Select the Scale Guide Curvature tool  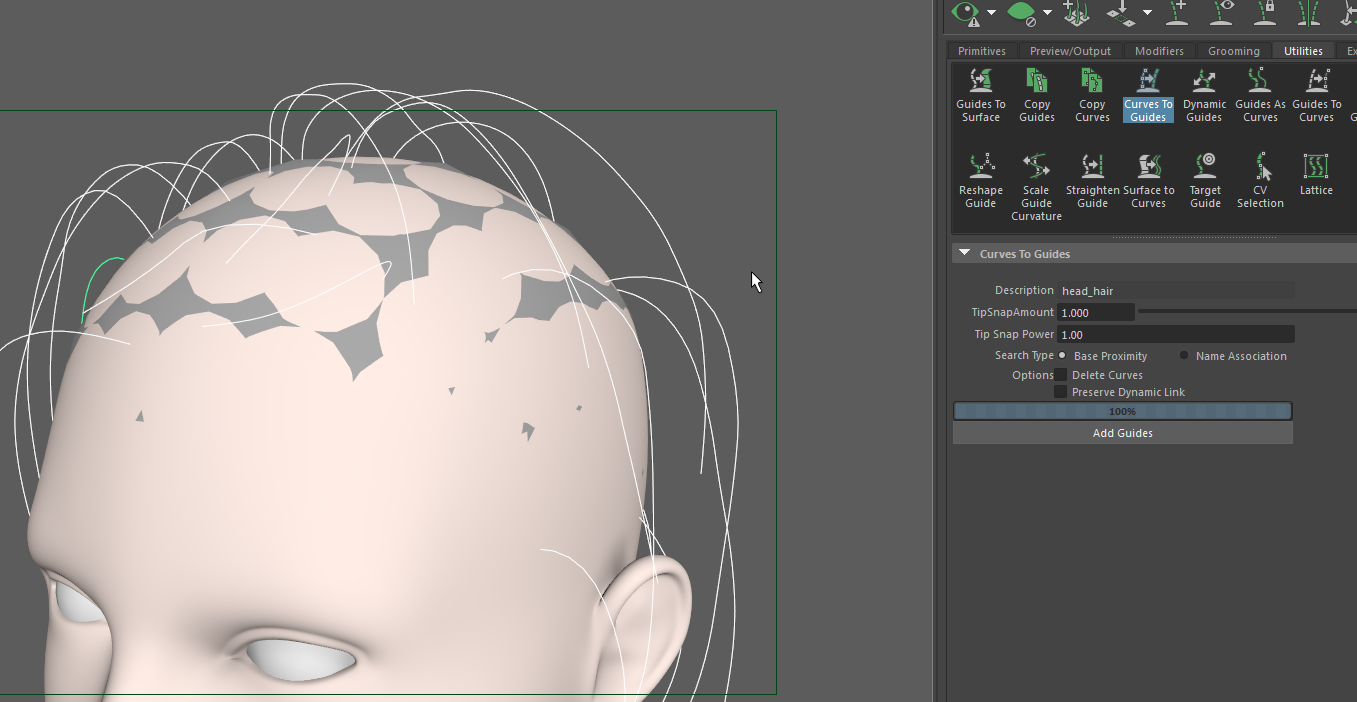click(x=1036, y=185)
